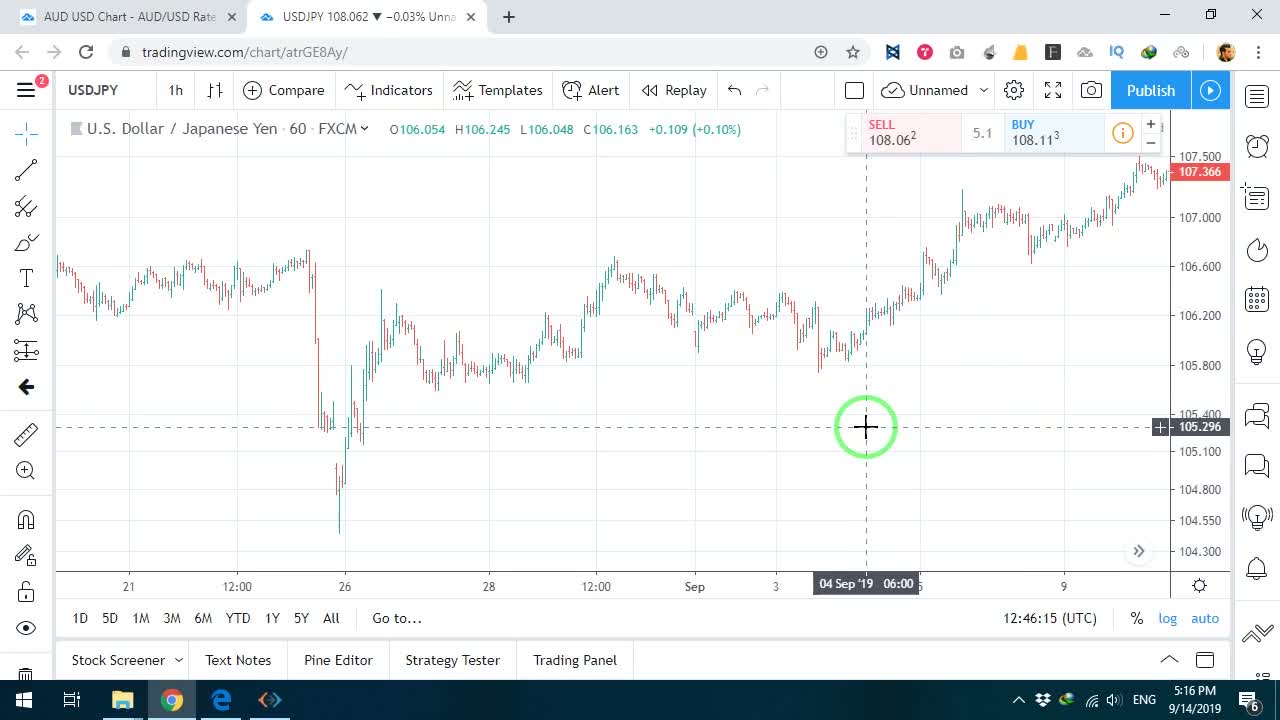Select the trend line drawing tool

click(x=26, y=170)
